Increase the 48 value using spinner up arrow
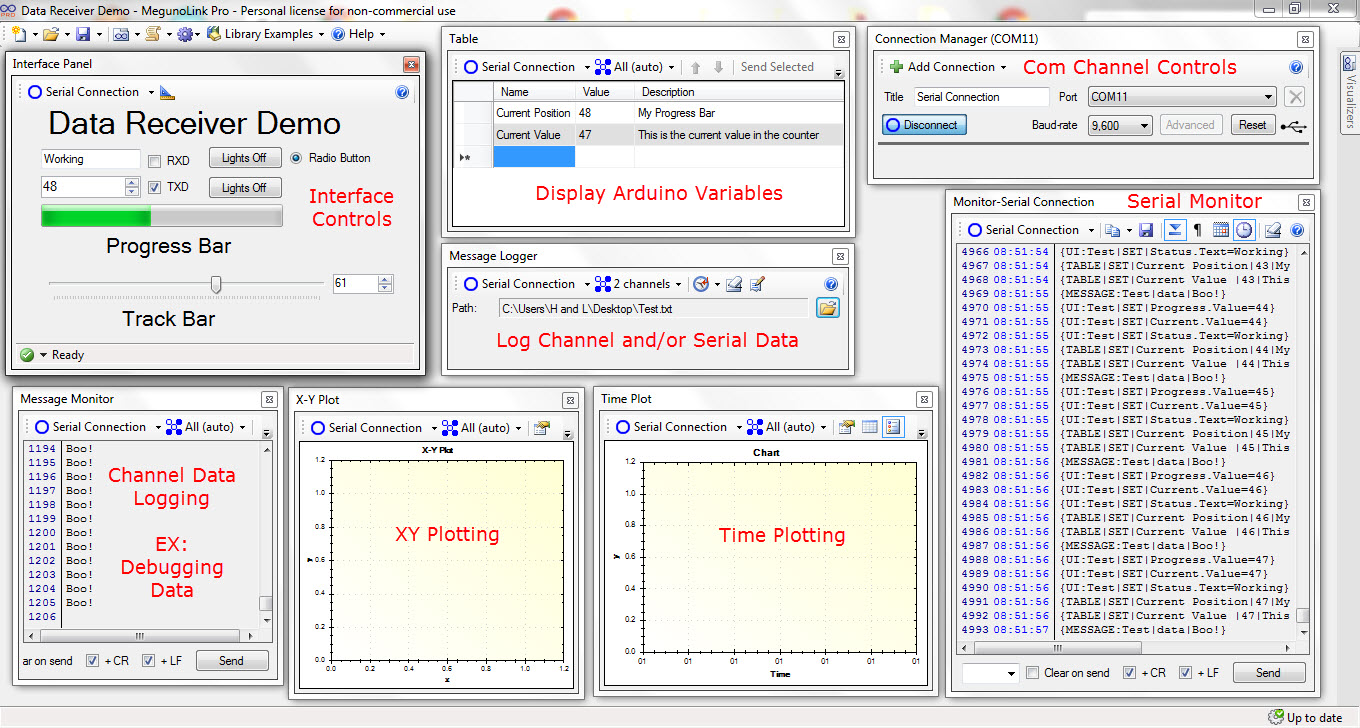Image resolution: width=1360 pixels, height=728 pixels. click(x=132, y=183)
